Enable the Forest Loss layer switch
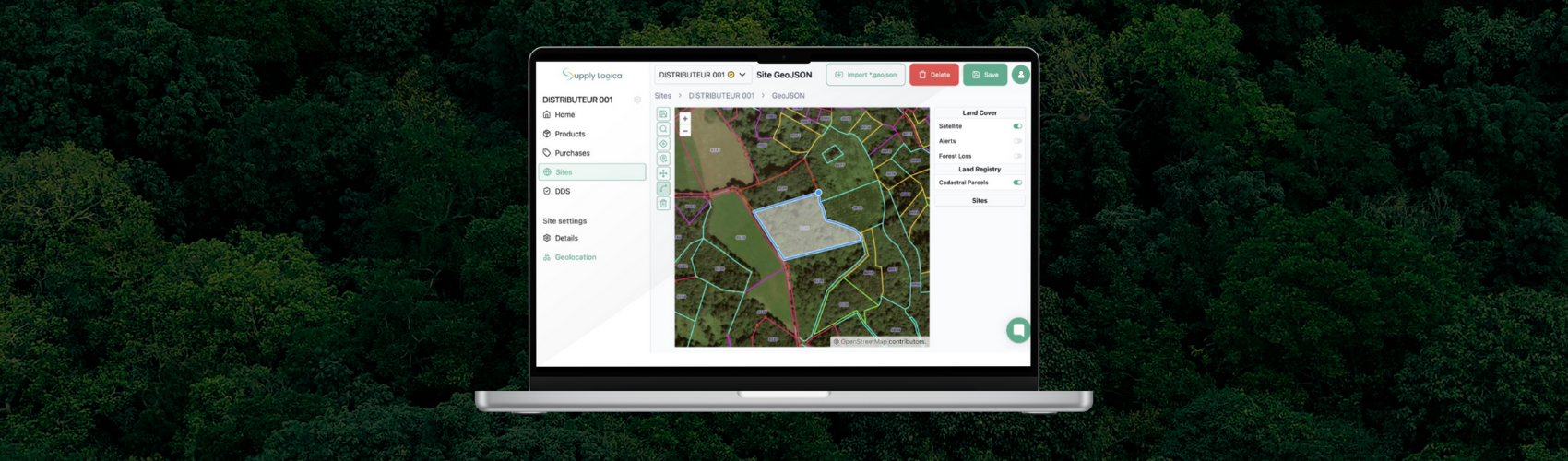This screenshot has height=461, width=1568. (1017, 156)
